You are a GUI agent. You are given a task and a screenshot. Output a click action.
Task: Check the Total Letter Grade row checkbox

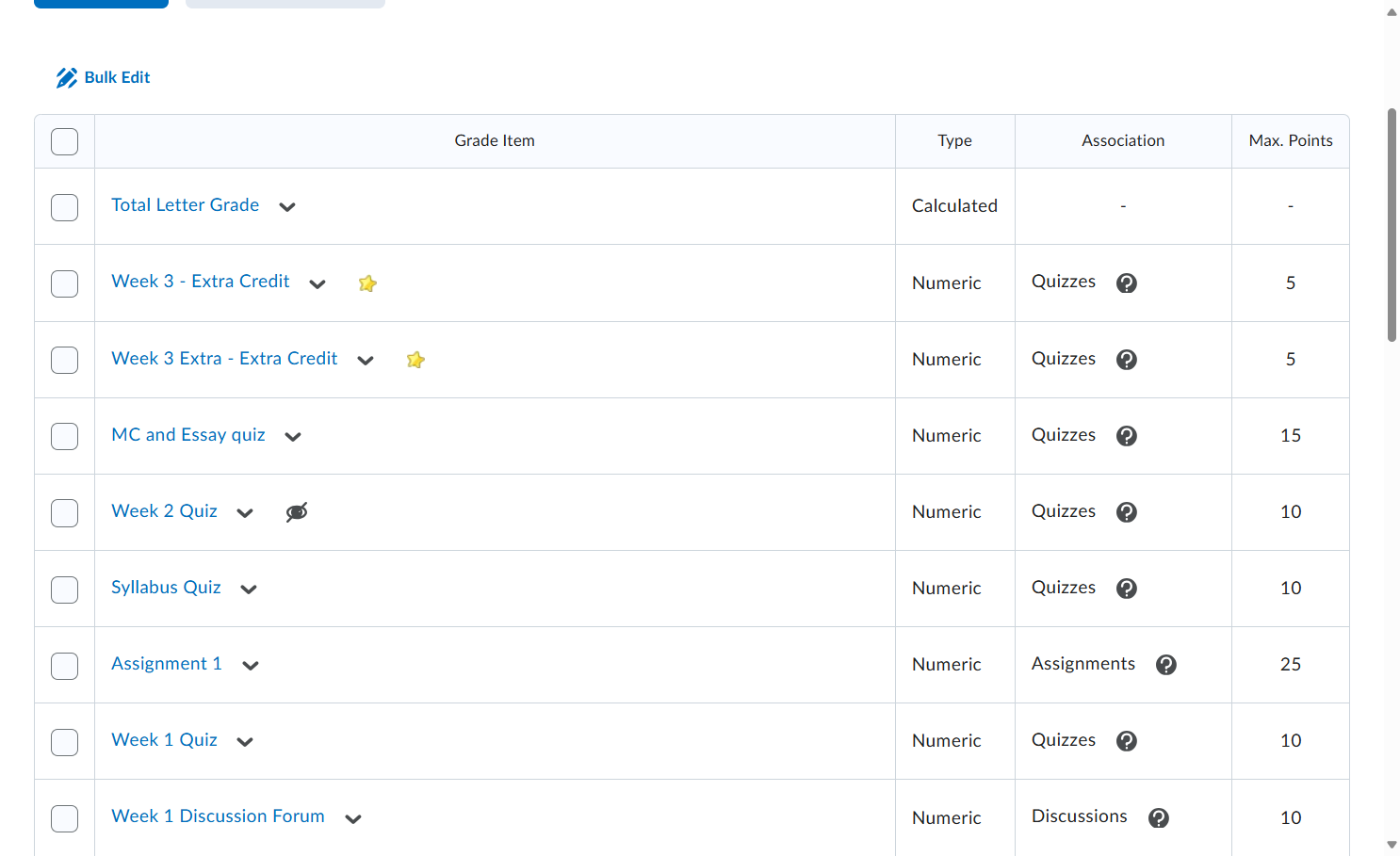[64, 207]
